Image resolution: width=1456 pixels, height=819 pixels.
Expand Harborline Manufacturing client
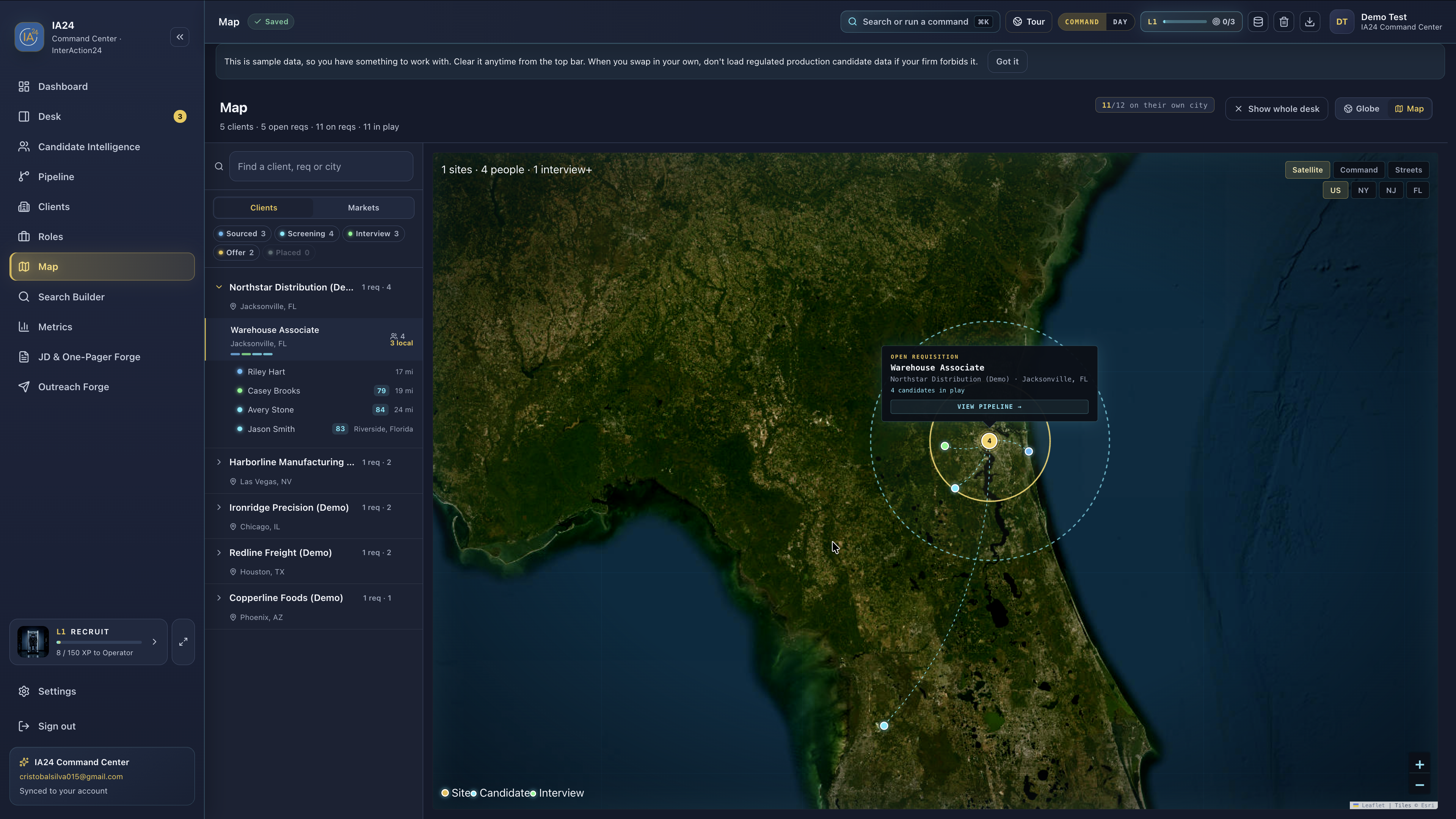click(219, 462)
